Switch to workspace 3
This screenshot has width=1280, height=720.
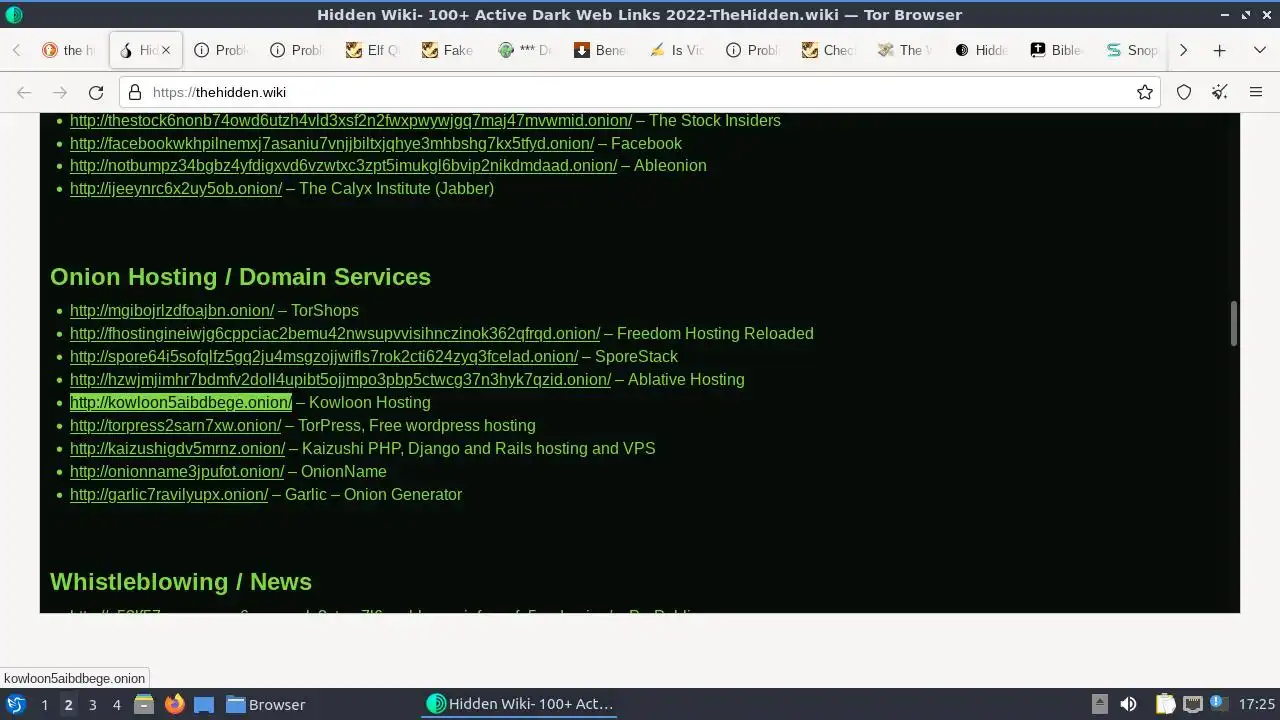tap(92, 705)
